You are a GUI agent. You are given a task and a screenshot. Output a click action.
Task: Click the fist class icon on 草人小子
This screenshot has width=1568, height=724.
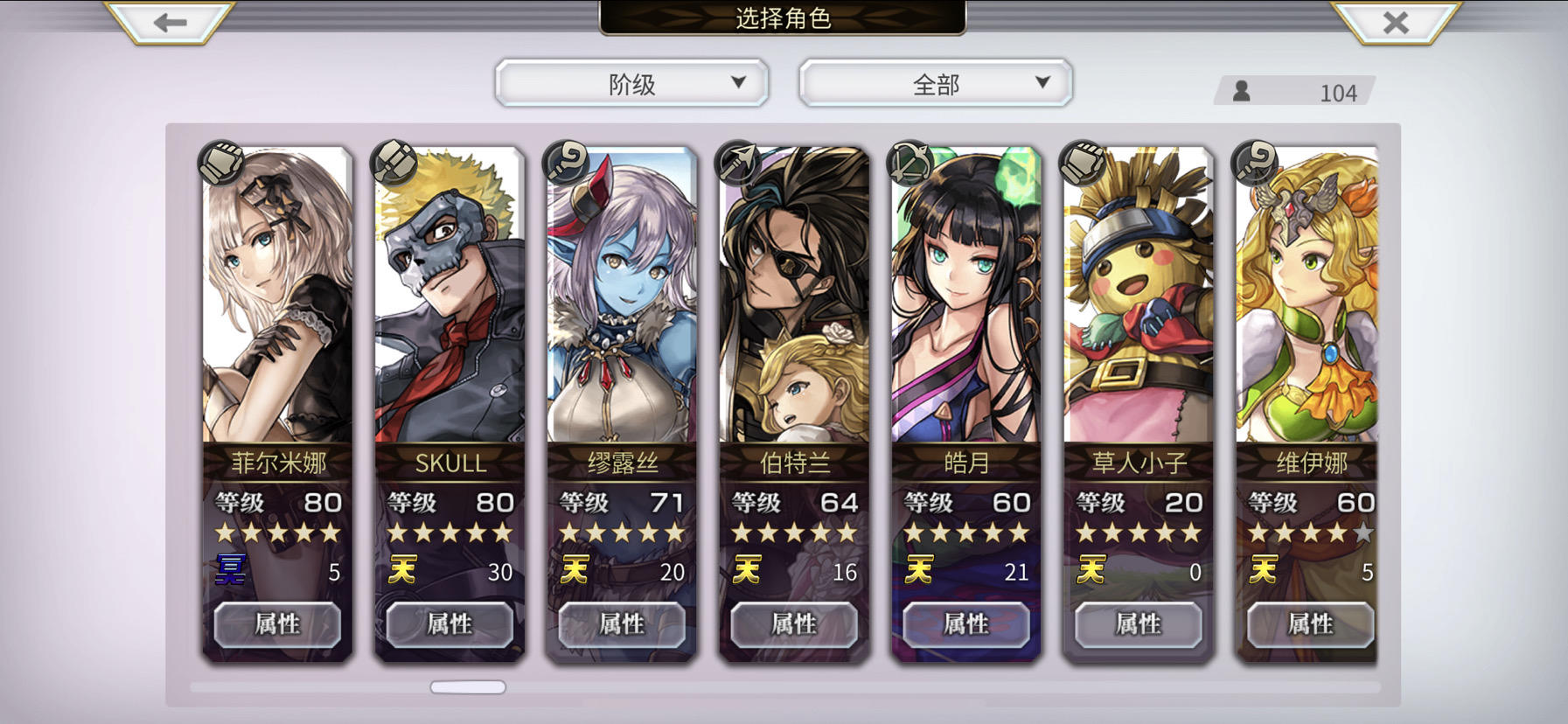tap(1083, 163)
